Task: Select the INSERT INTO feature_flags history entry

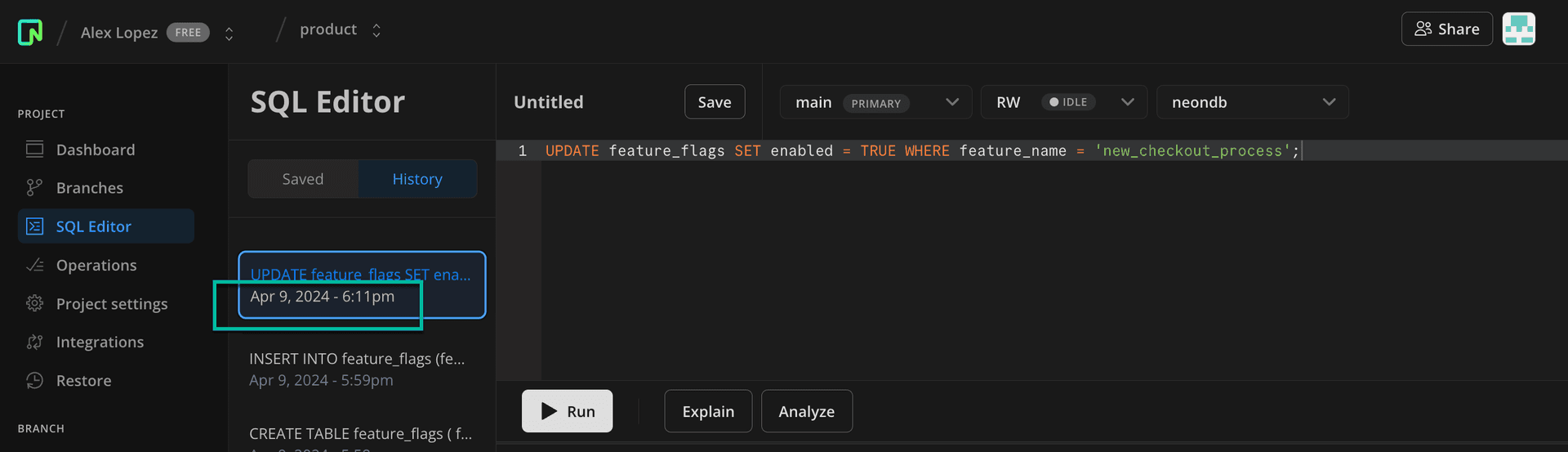Action: pos(357,369)
